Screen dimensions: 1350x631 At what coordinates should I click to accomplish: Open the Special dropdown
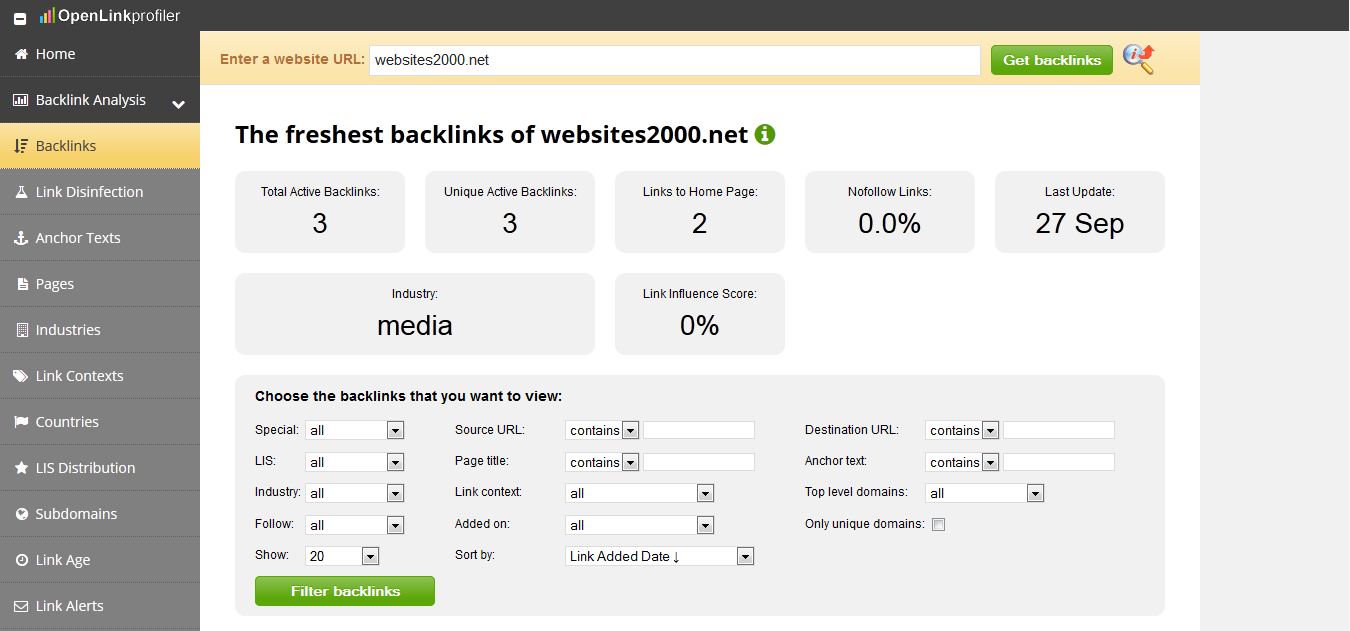(354, 430)
